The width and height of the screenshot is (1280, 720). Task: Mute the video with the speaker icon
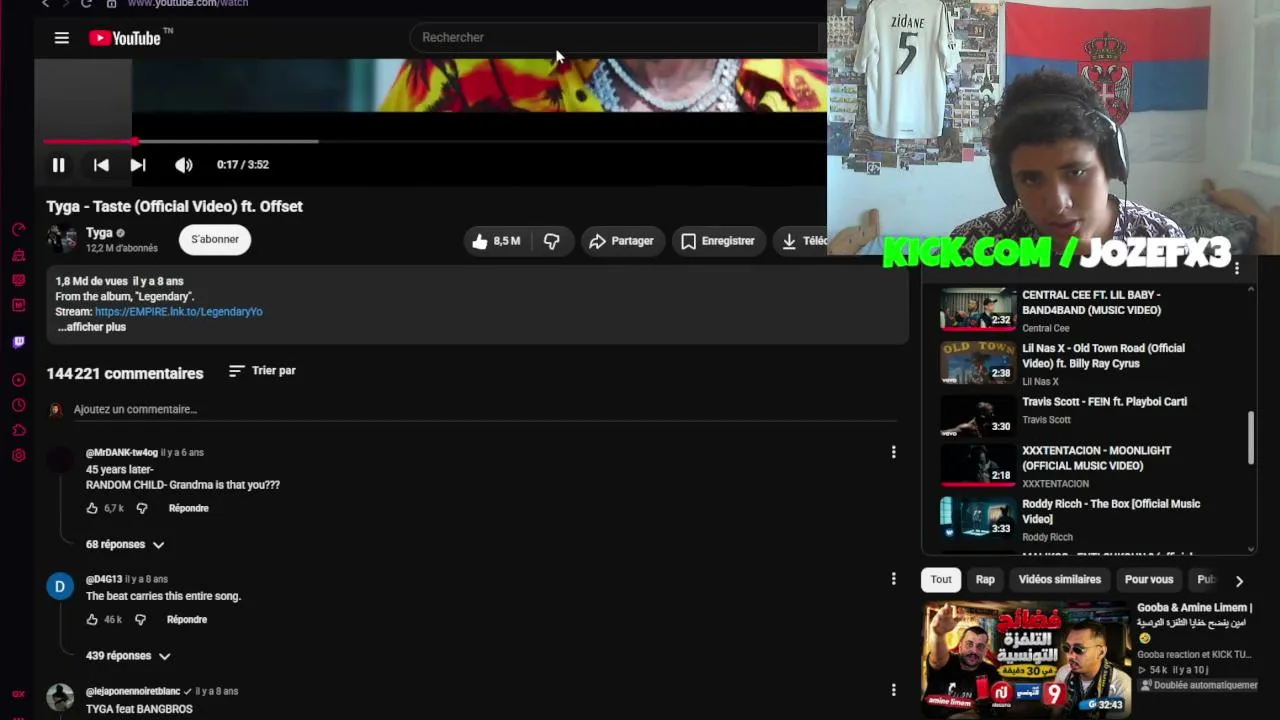point(184,165)
